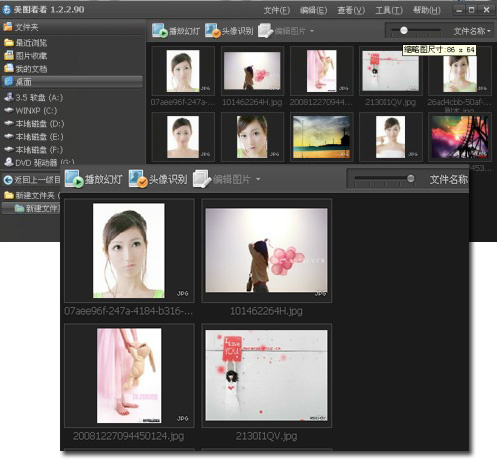Click the 美图看看 app logo icon
This screenshot has width=497, height=459.
(x=7, y=10)
